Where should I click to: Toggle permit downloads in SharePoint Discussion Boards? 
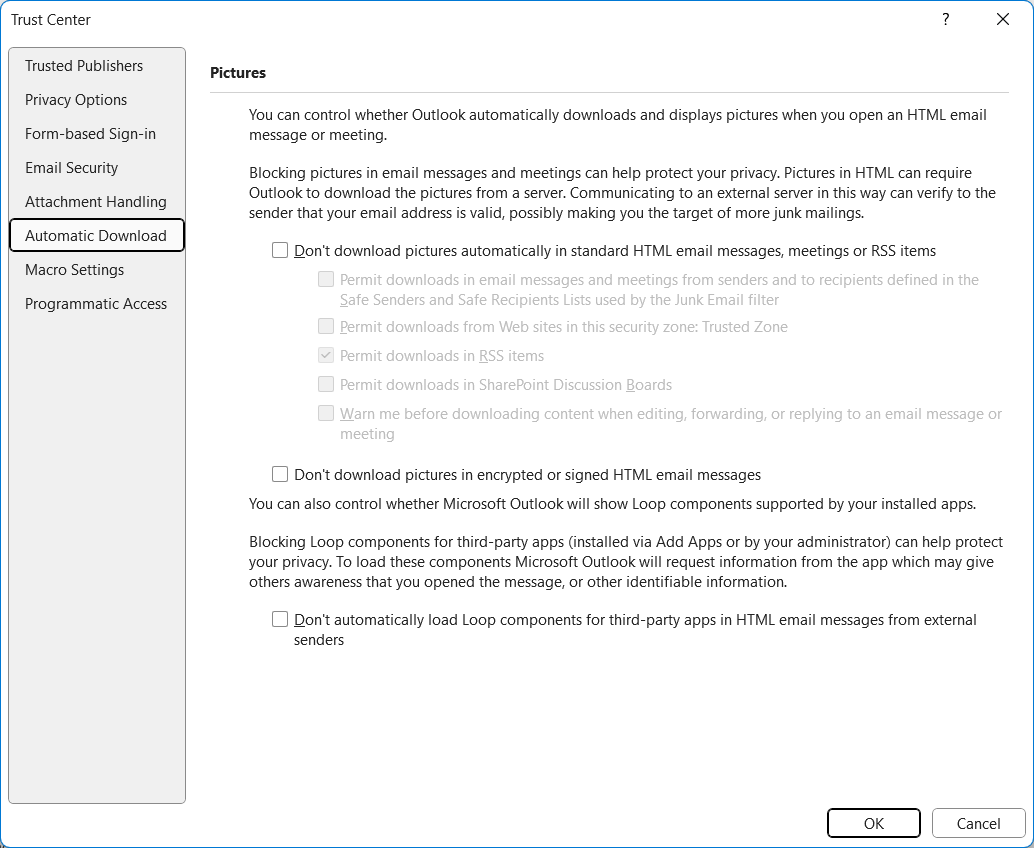point(326,384)
